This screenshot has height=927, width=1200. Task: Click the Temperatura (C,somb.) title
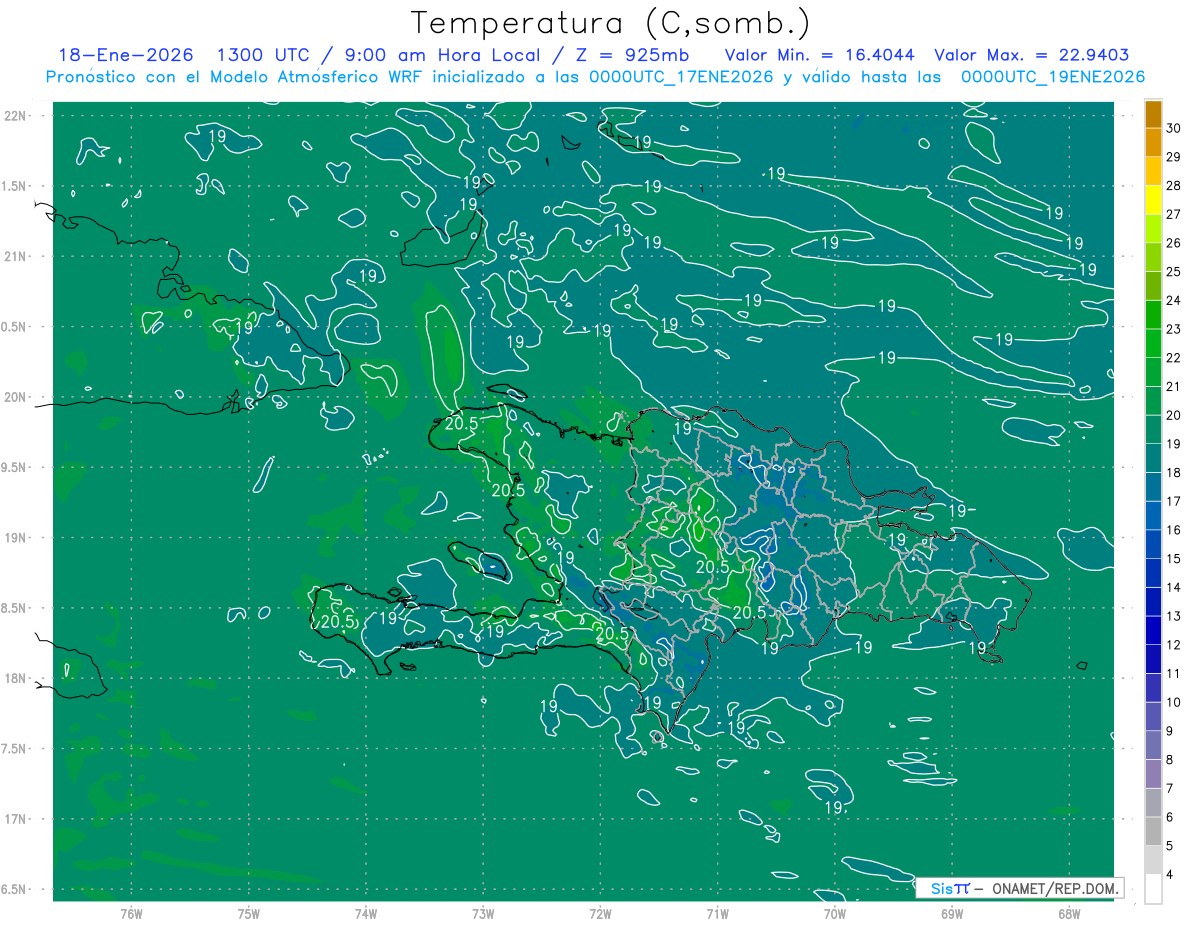pyautogui.click(x=610, y=24)
